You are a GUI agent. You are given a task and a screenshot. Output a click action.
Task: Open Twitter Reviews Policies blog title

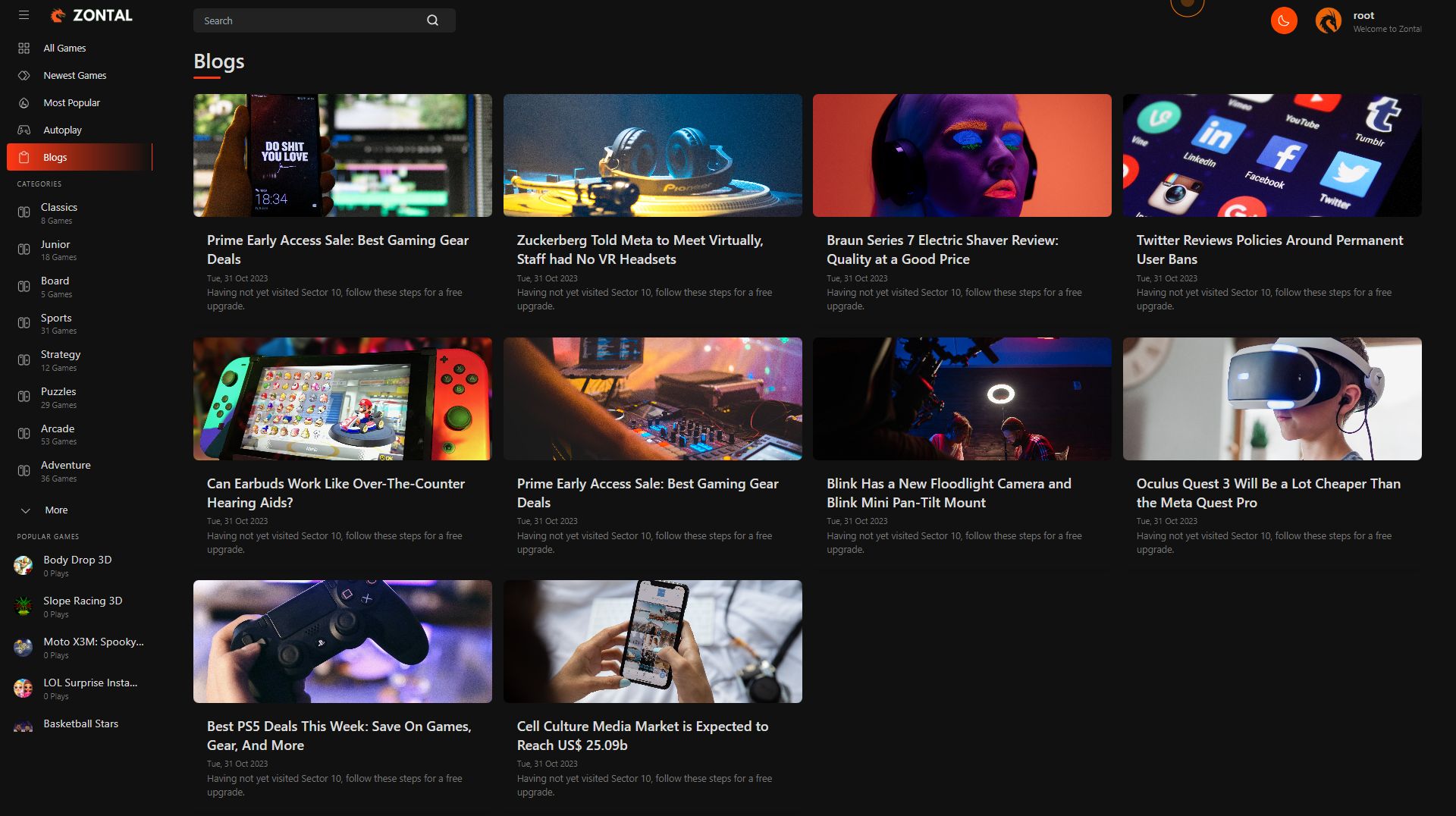[x=1269, y=250]
